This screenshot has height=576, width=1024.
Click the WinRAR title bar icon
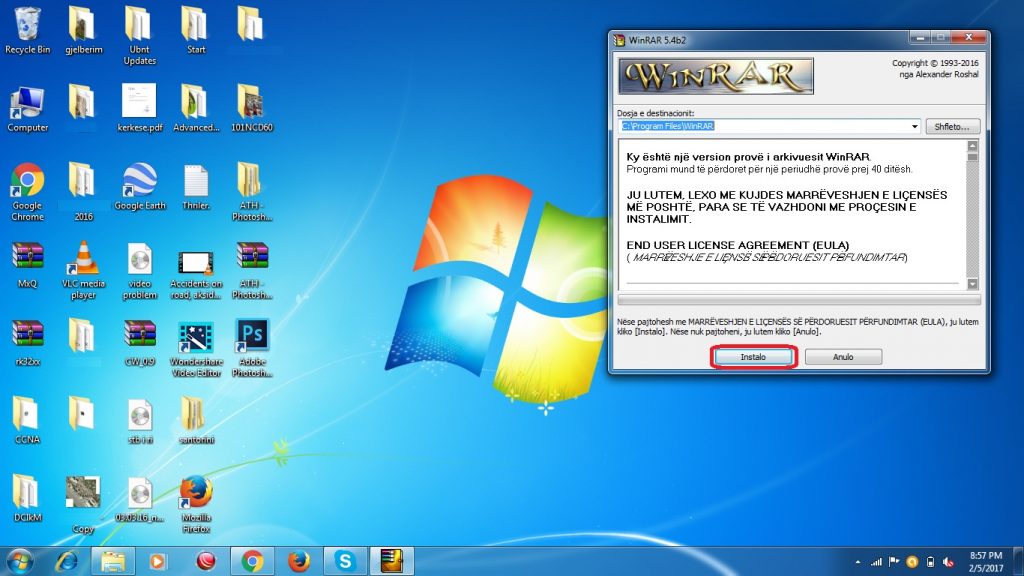618,40
